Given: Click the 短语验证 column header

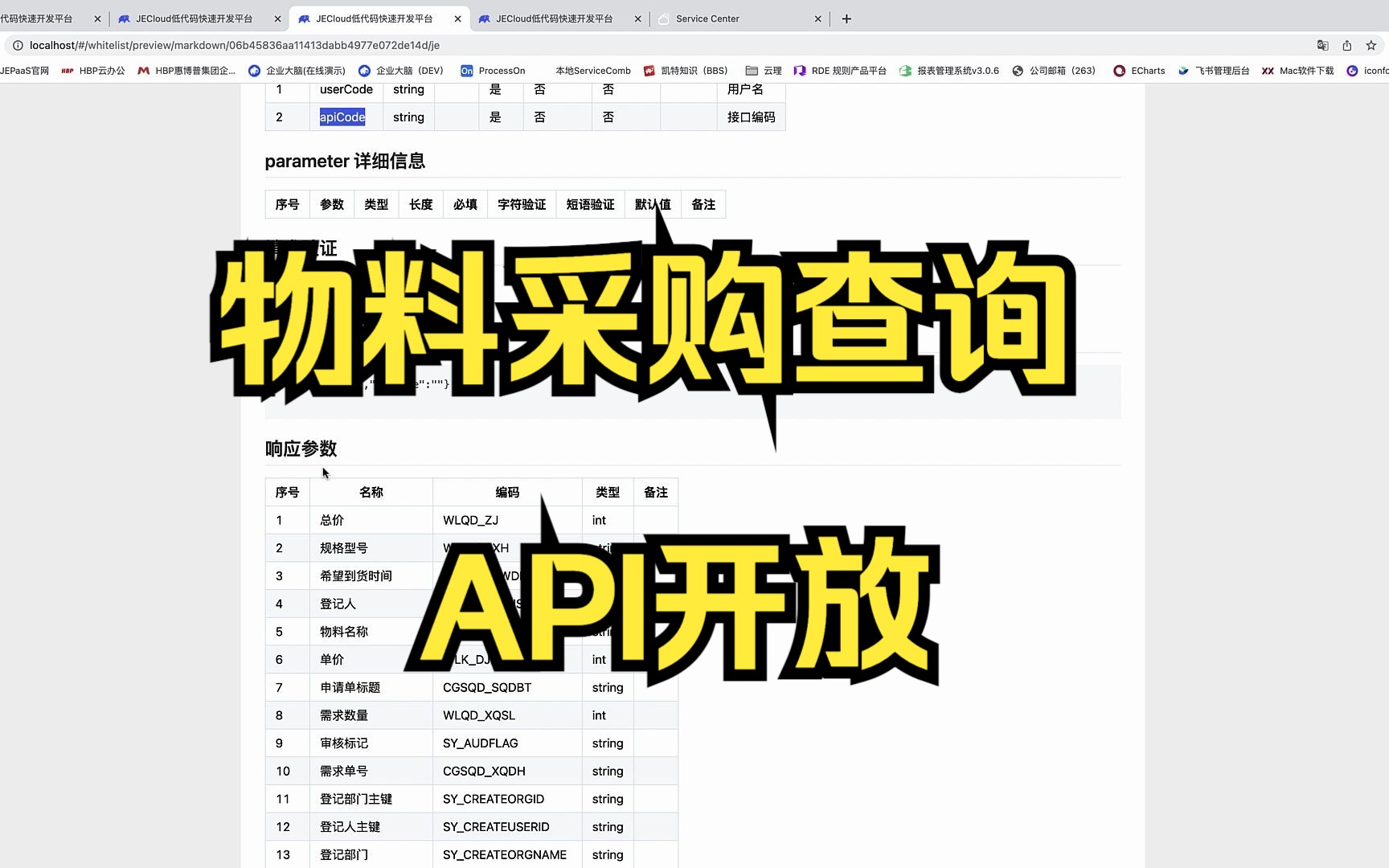Looking at the screenshot, I should [590, 205].
